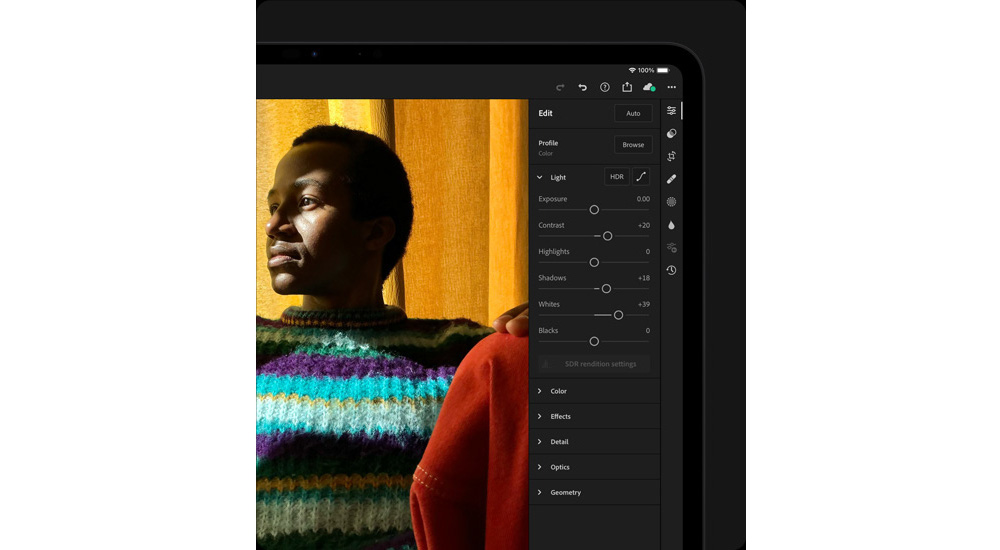Click the Auto button
Viewport: 1000px width, 550px height.
633,114
